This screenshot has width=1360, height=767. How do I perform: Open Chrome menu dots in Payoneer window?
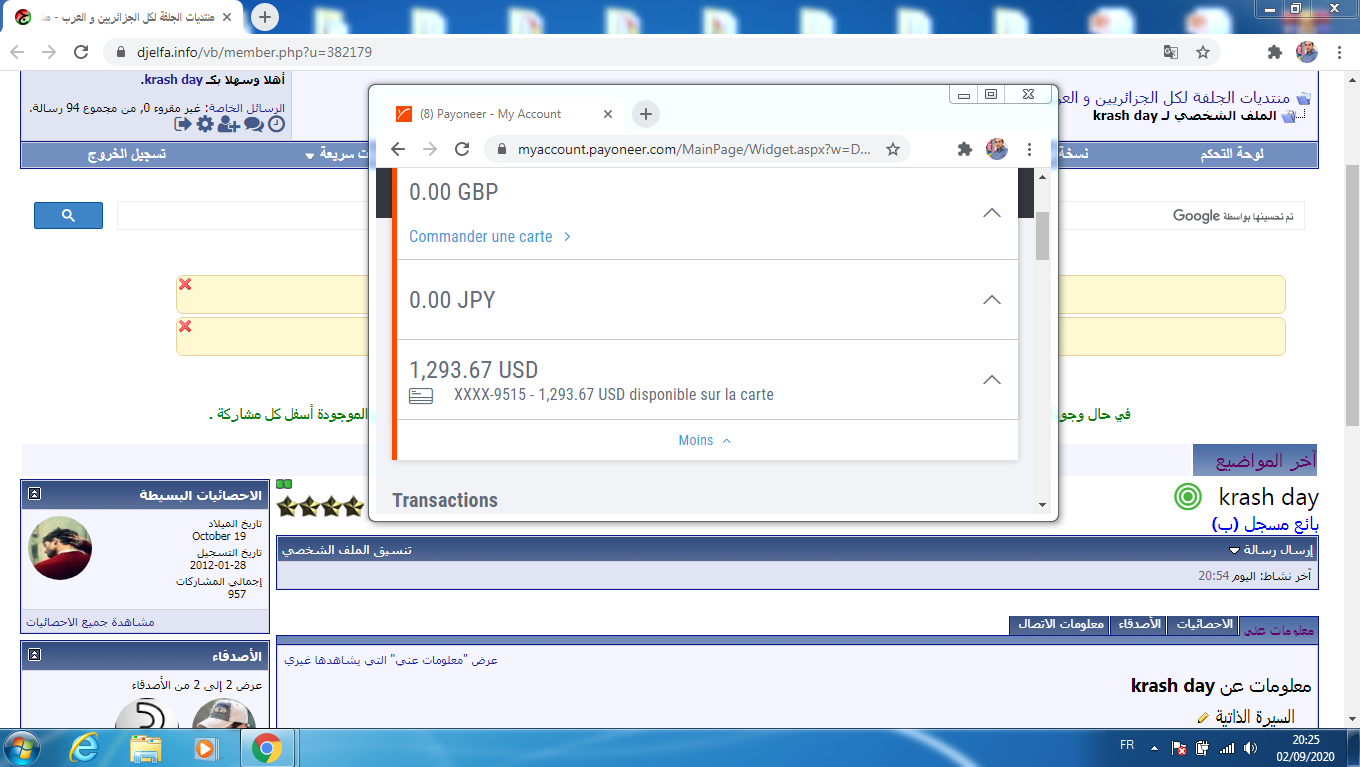[x=1030, y=149]
